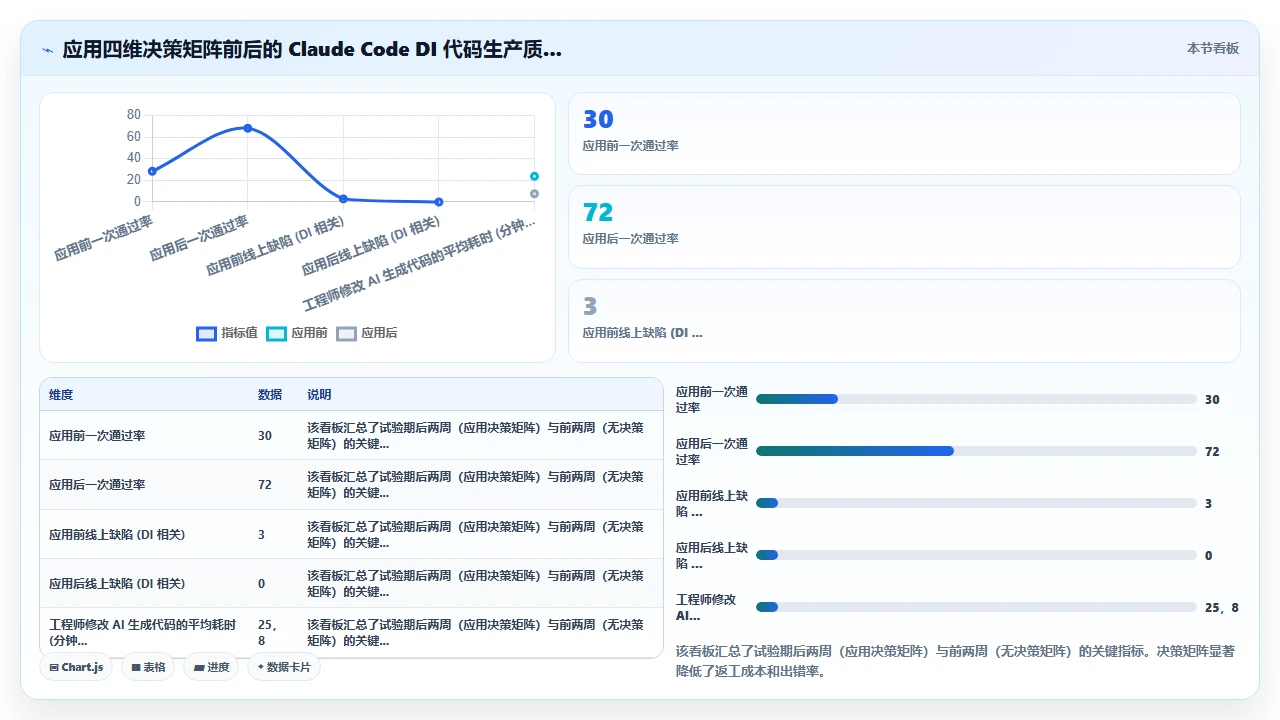Click the stat card showing large number 30
The width and height of the screenshot is (1280, 720).
[904, 133]
